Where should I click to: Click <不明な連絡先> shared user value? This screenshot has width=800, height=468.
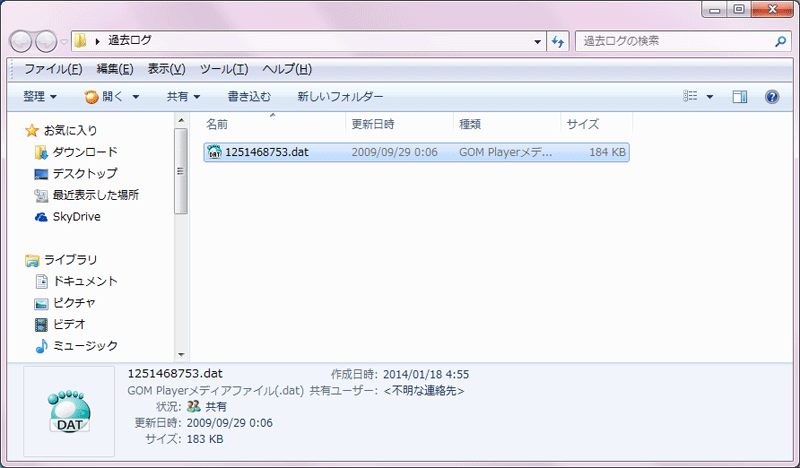click(423, 391)
